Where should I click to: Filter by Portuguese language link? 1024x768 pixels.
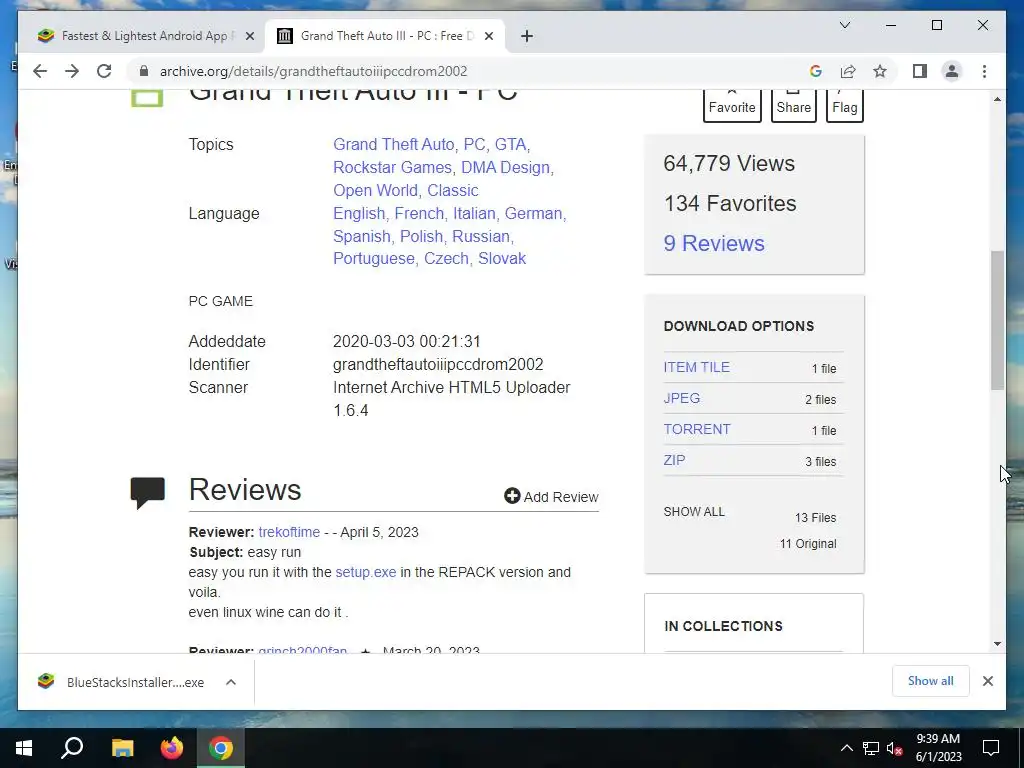click(374, 259)
